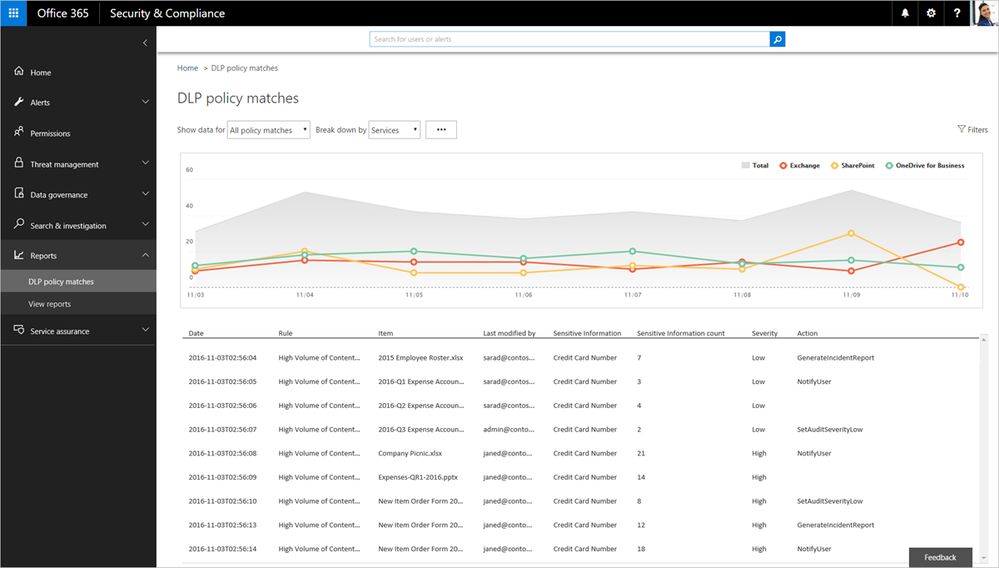
Task: Click the Home breadcrumb link
Action: pos(187,68)
